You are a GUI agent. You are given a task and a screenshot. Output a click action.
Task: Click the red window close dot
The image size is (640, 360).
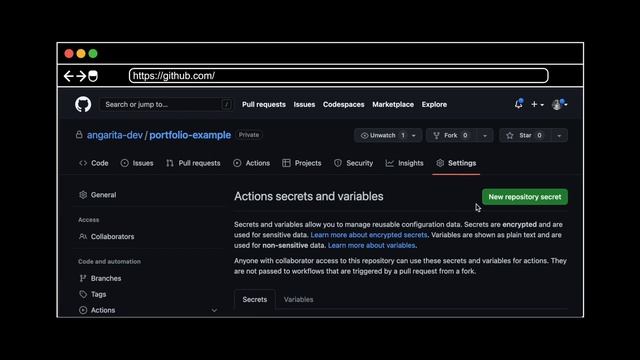coord(69,53)
